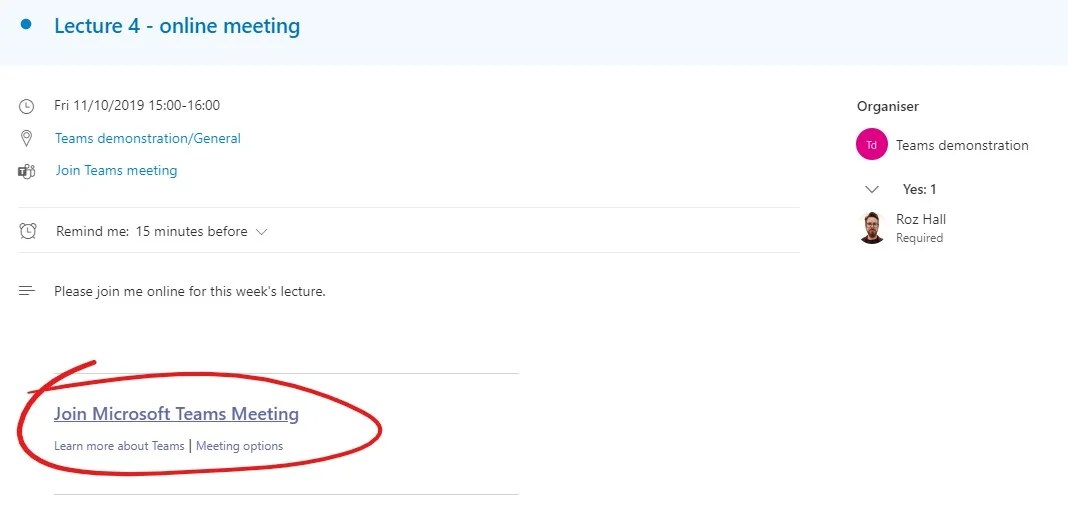Click the Join Teams meeting link
Viewport: 1068px width, 524px height.
(116, 170)
